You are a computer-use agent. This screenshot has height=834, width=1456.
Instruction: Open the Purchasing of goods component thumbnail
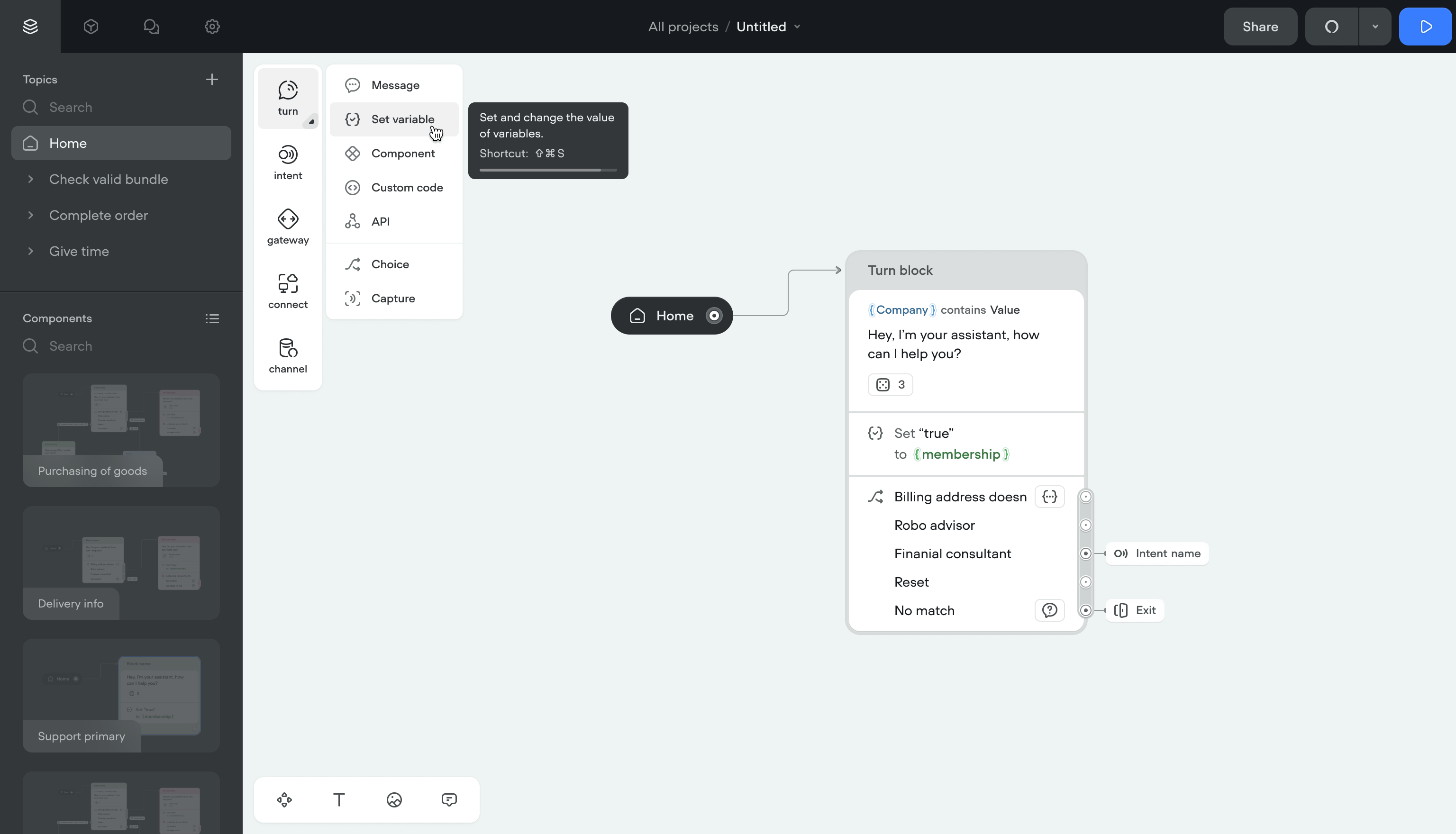point(121,430)
